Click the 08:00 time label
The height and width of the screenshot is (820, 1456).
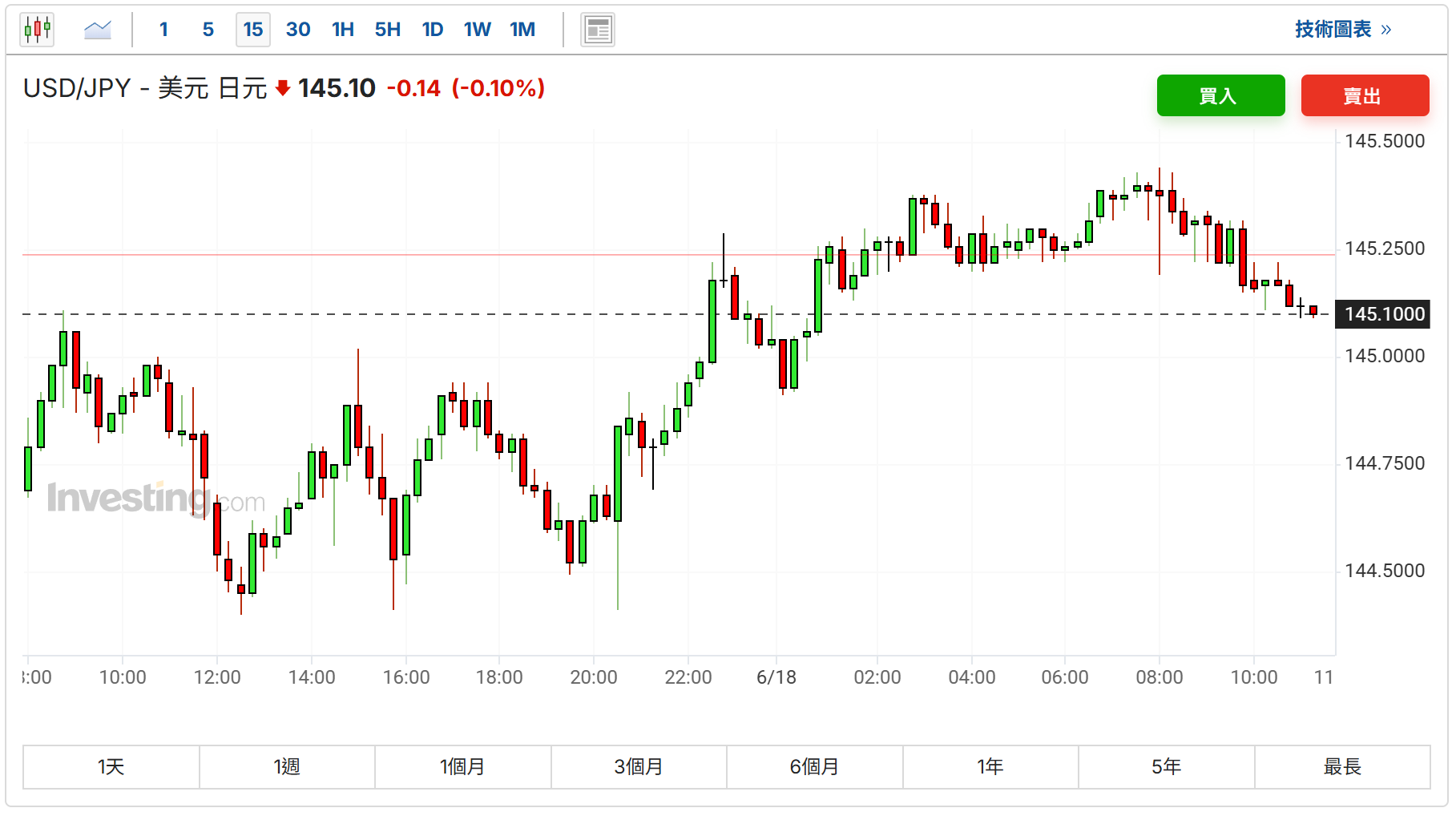pyautogui.click(x=1160, y=677)
